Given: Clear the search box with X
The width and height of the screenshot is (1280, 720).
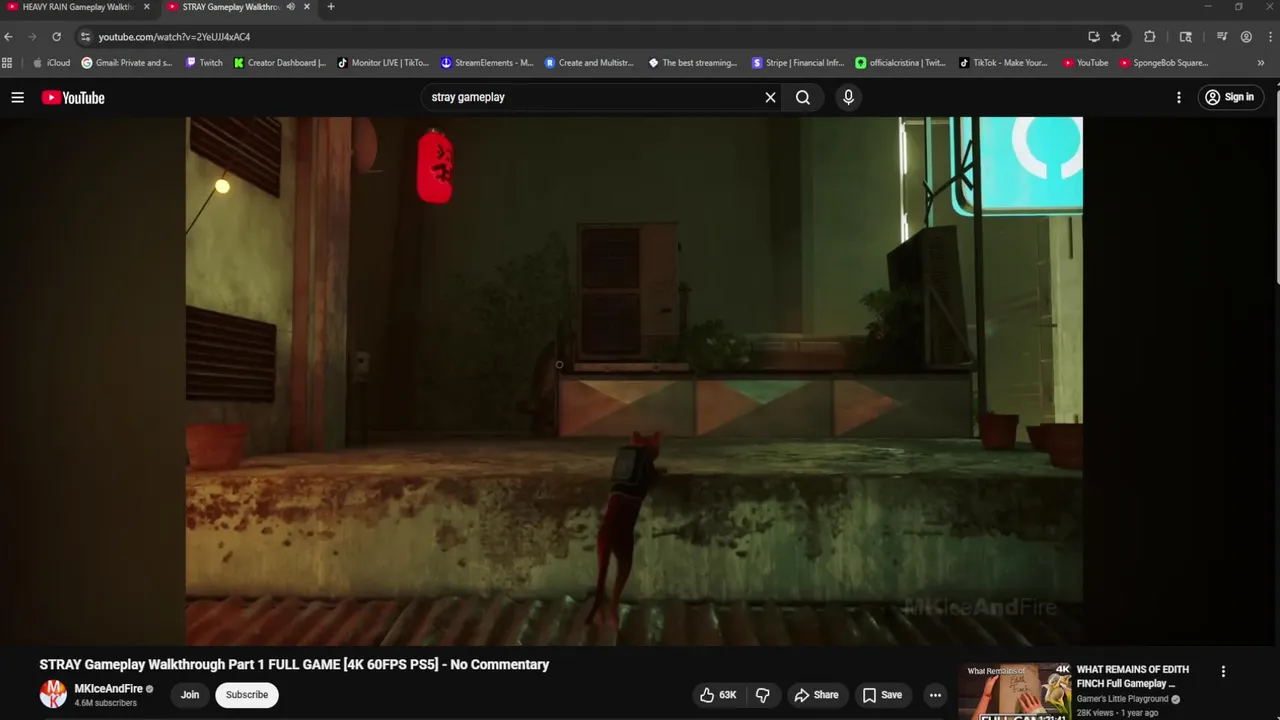Looking at the screenshot, I should click(770, 97).
